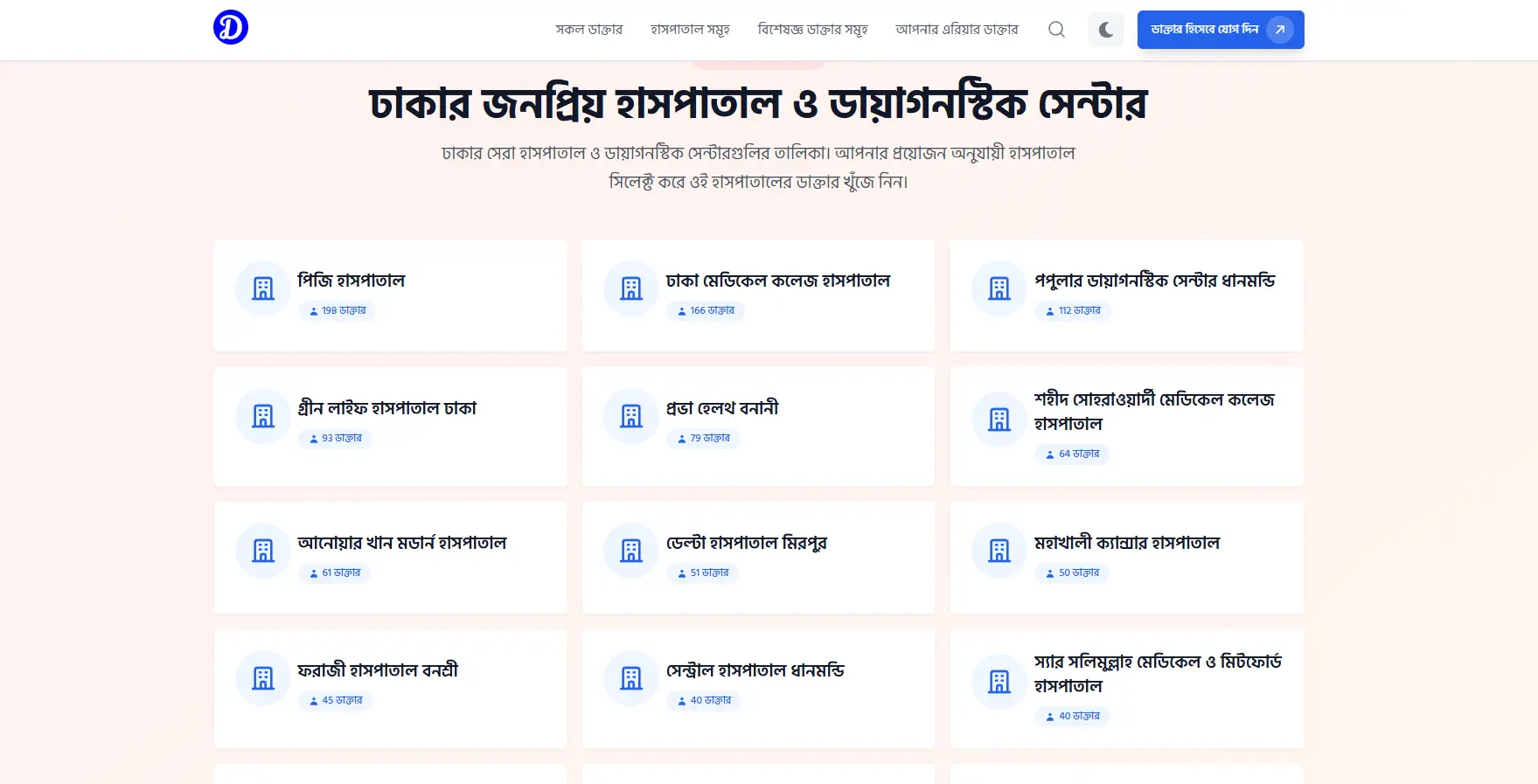Open the search magnifier icon
This screenshot has width=1538, height=784.
[1056, 30]
